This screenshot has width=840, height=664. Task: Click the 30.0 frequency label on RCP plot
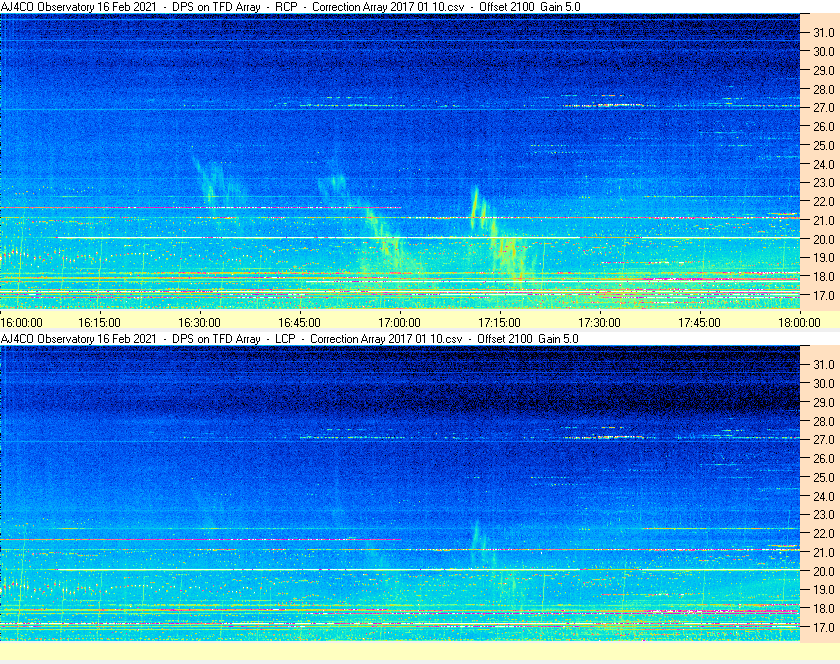(824, 51)
